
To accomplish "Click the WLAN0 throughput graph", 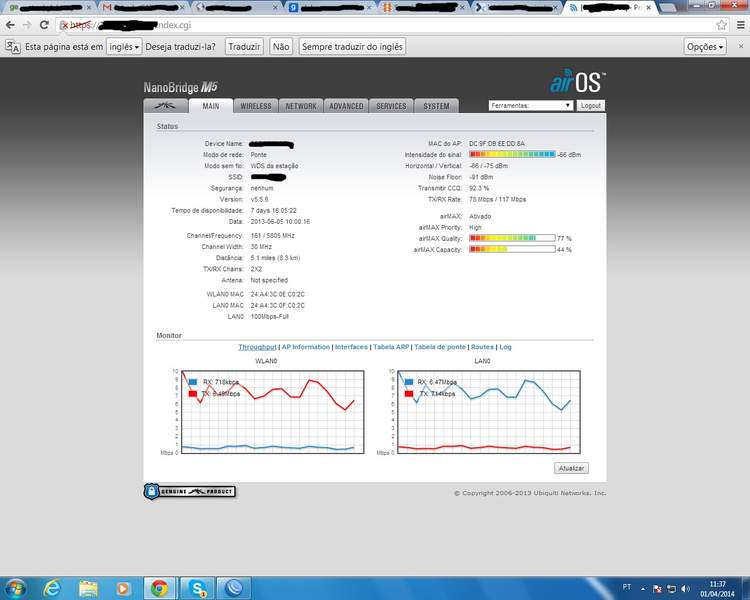I will coord(273,412).
